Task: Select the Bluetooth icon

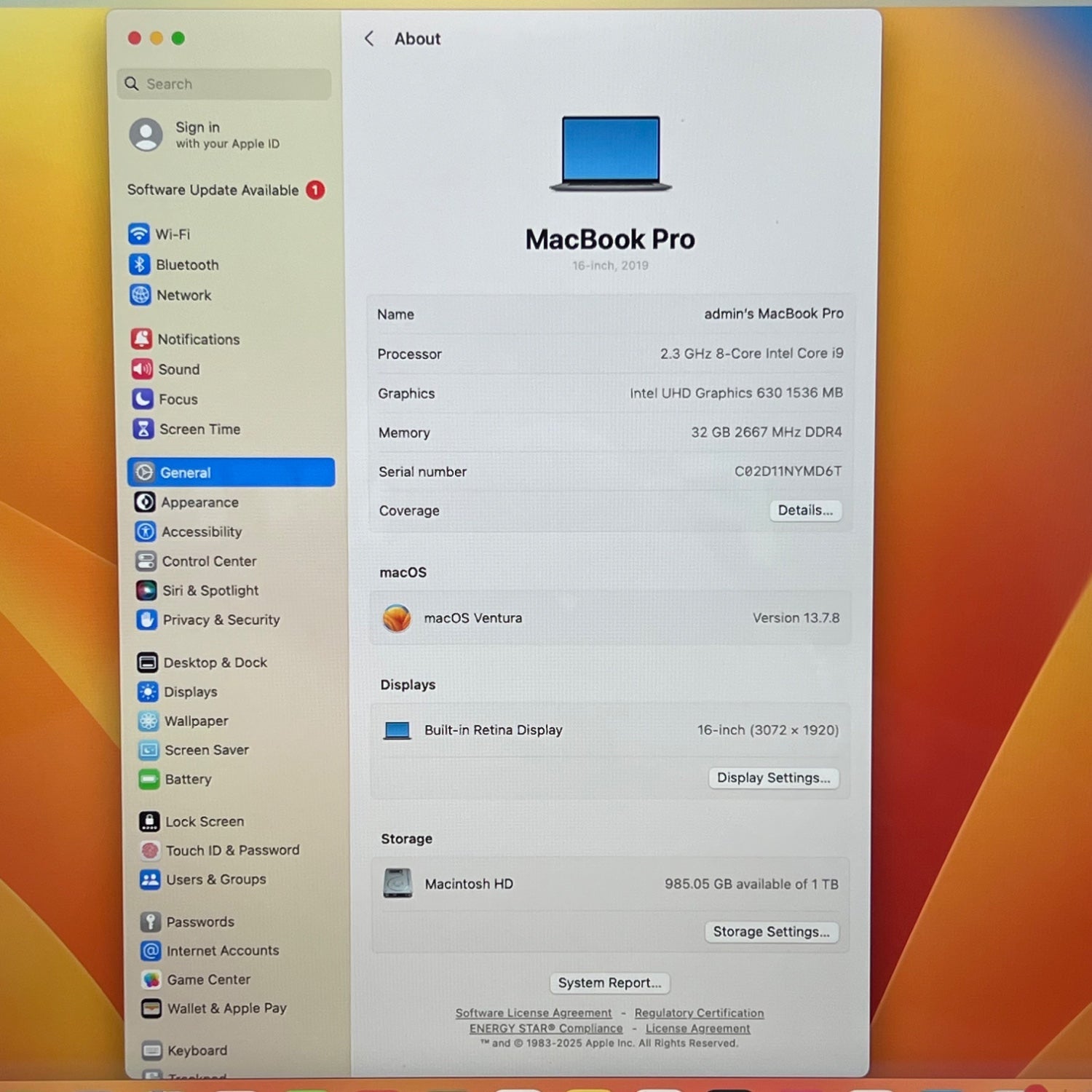Action: tap(140, 264)
